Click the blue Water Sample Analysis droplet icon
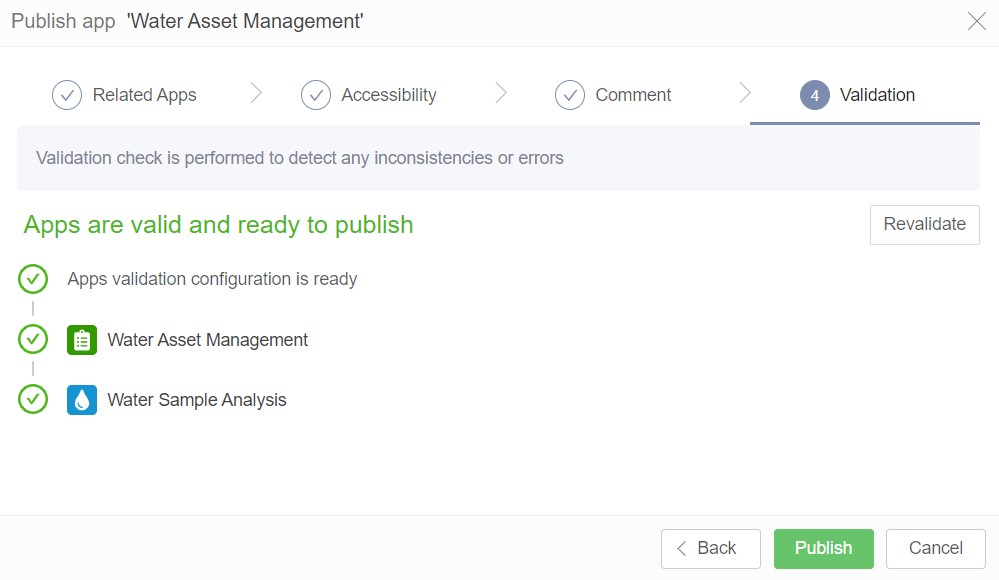This screenshot has width=999, height=580. [x=82, y=400]
